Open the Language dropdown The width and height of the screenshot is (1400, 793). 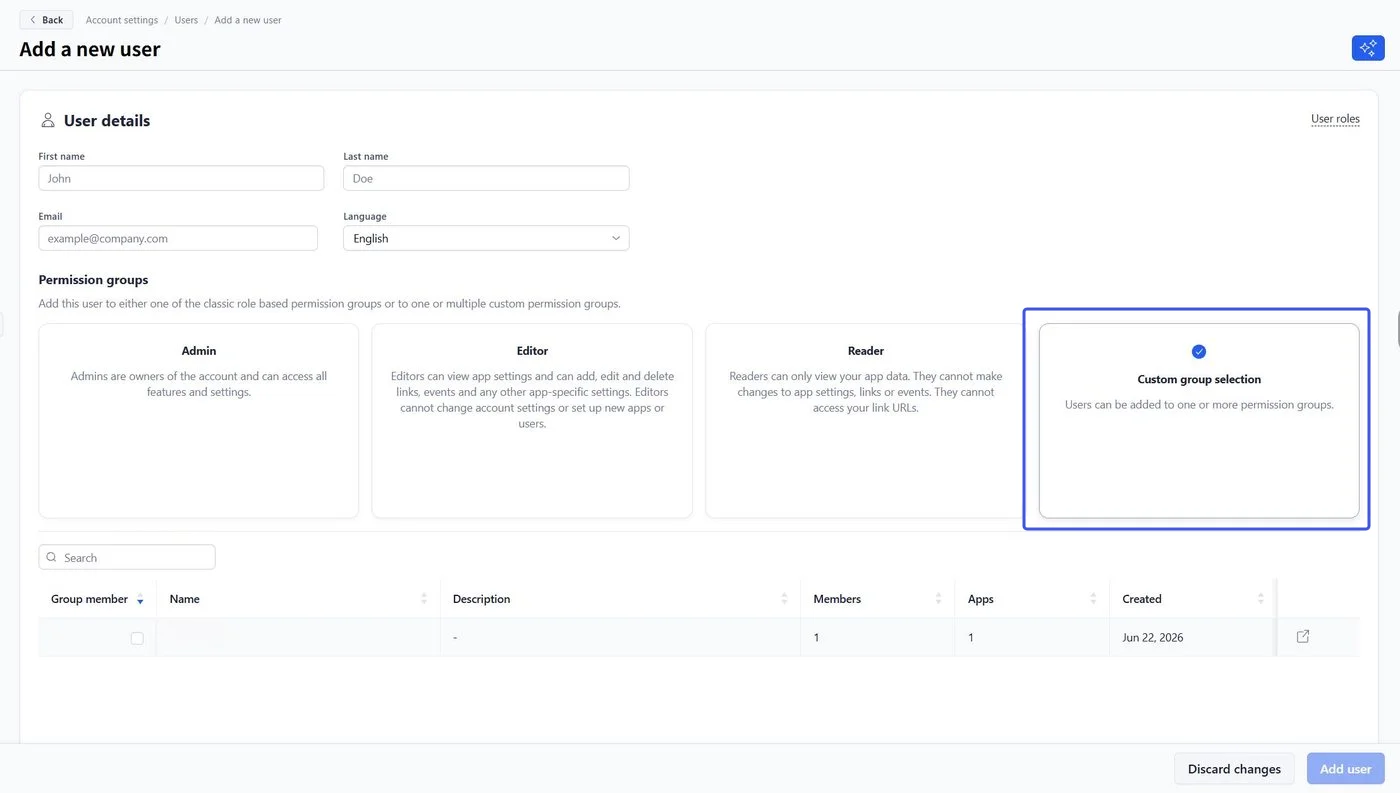(x=486, y=238)
